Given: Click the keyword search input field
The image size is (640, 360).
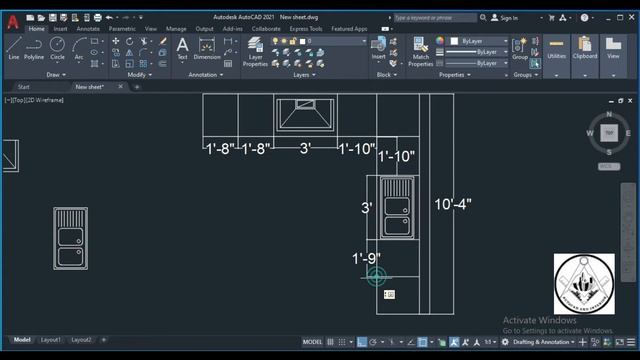Looking at the screenshot, I should click(x=435, y=18).
